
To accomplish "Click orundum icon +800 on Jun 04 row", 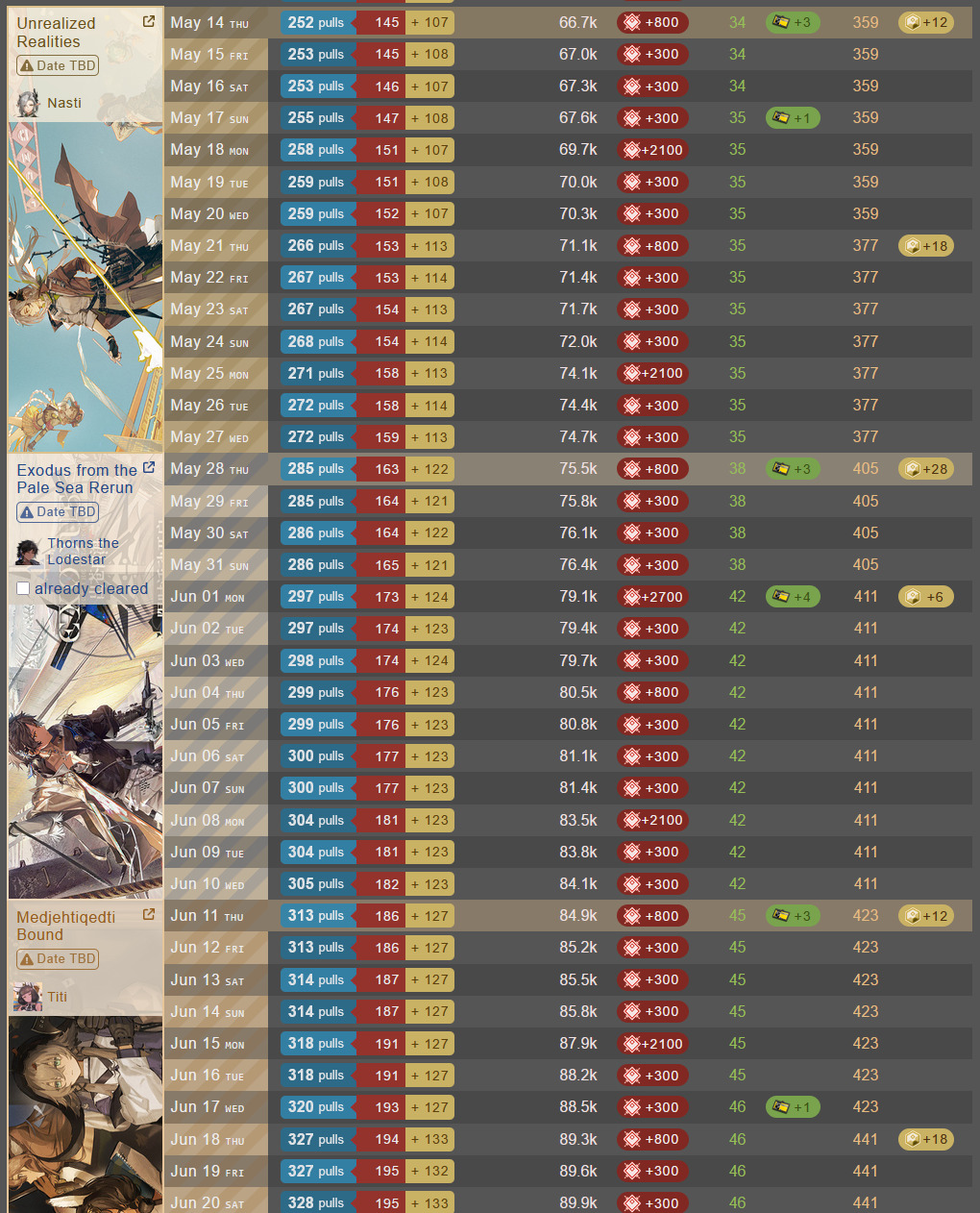I will coord(631,692).
